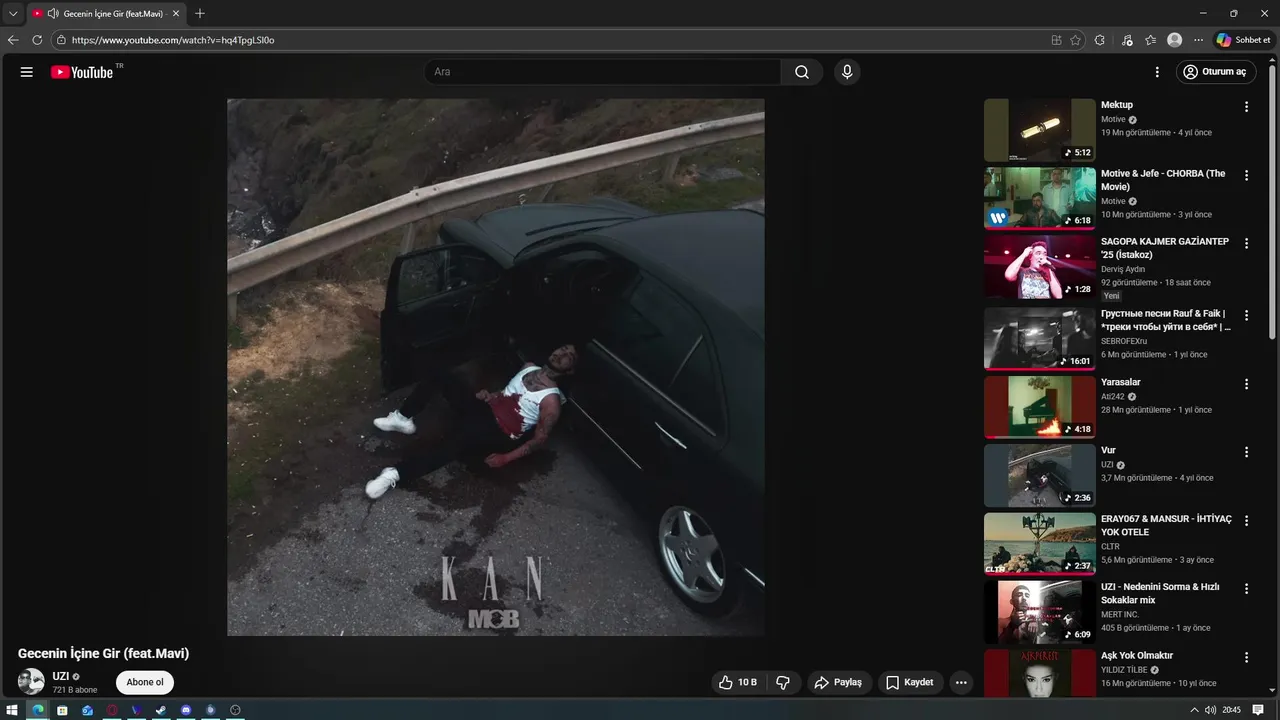Image resolution: width=1280 pixels, height=720 pixels.
Task: Play the Vur video thumbnail
Action: [x=1040, y=475]
